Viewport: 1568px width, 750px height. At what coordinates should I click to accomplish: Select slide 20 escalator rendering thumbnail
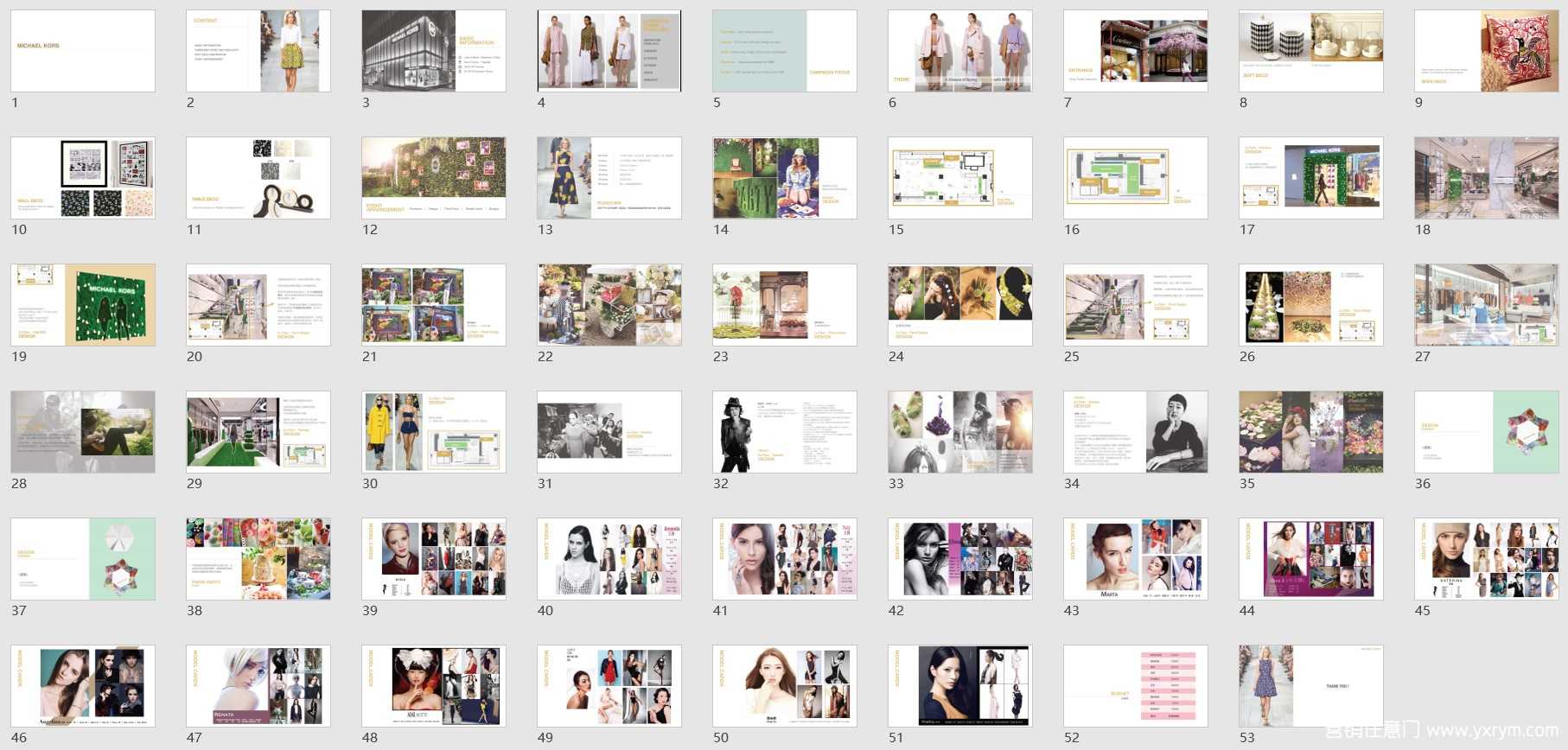click(x=258, y=305)
